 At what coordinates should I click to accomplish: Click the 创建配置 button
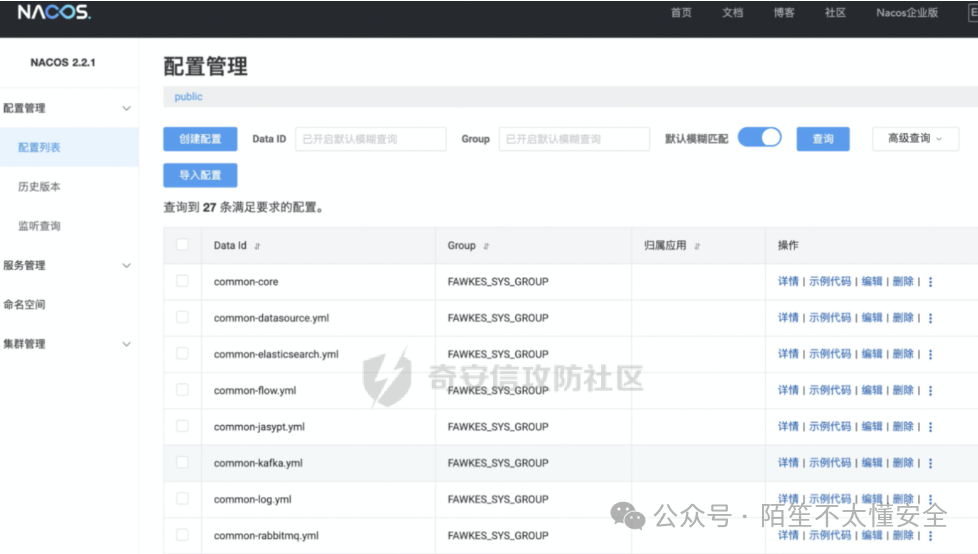pos(200,138)
